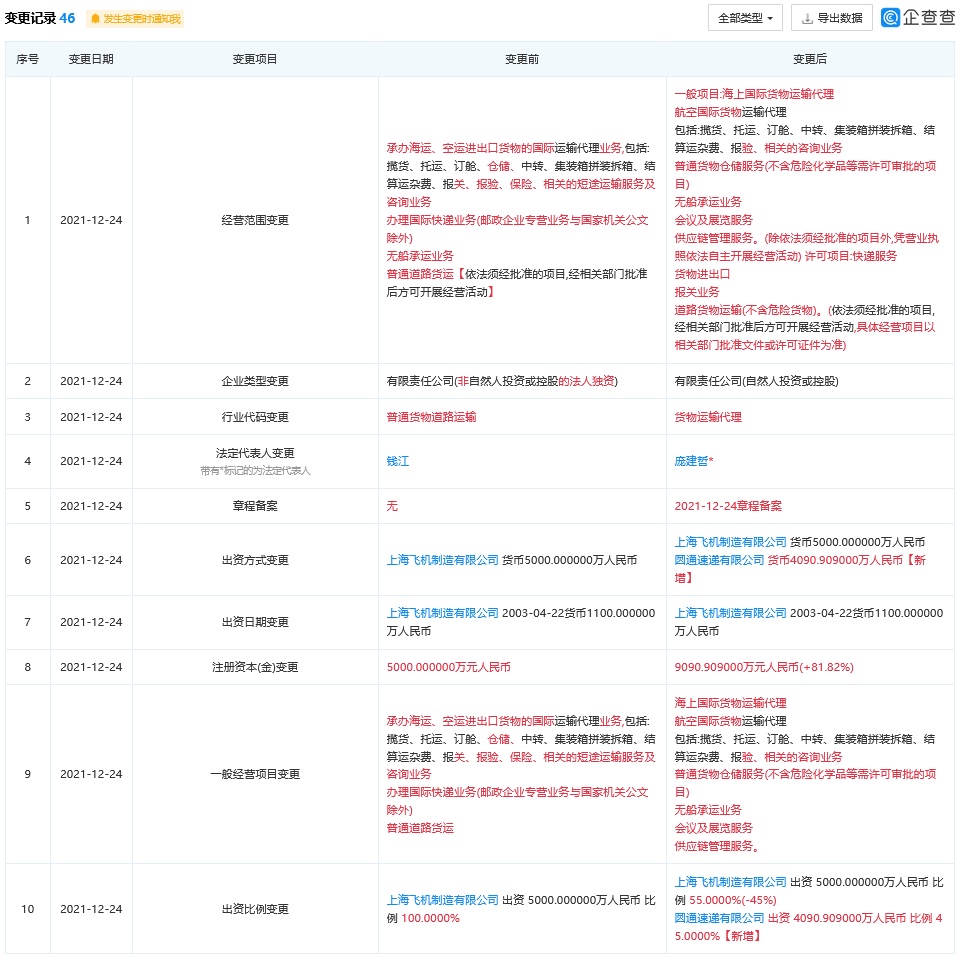Click the 导出数据 export button
The width and height of the screenshot is (960, 961).
click(x=832, y=18)
